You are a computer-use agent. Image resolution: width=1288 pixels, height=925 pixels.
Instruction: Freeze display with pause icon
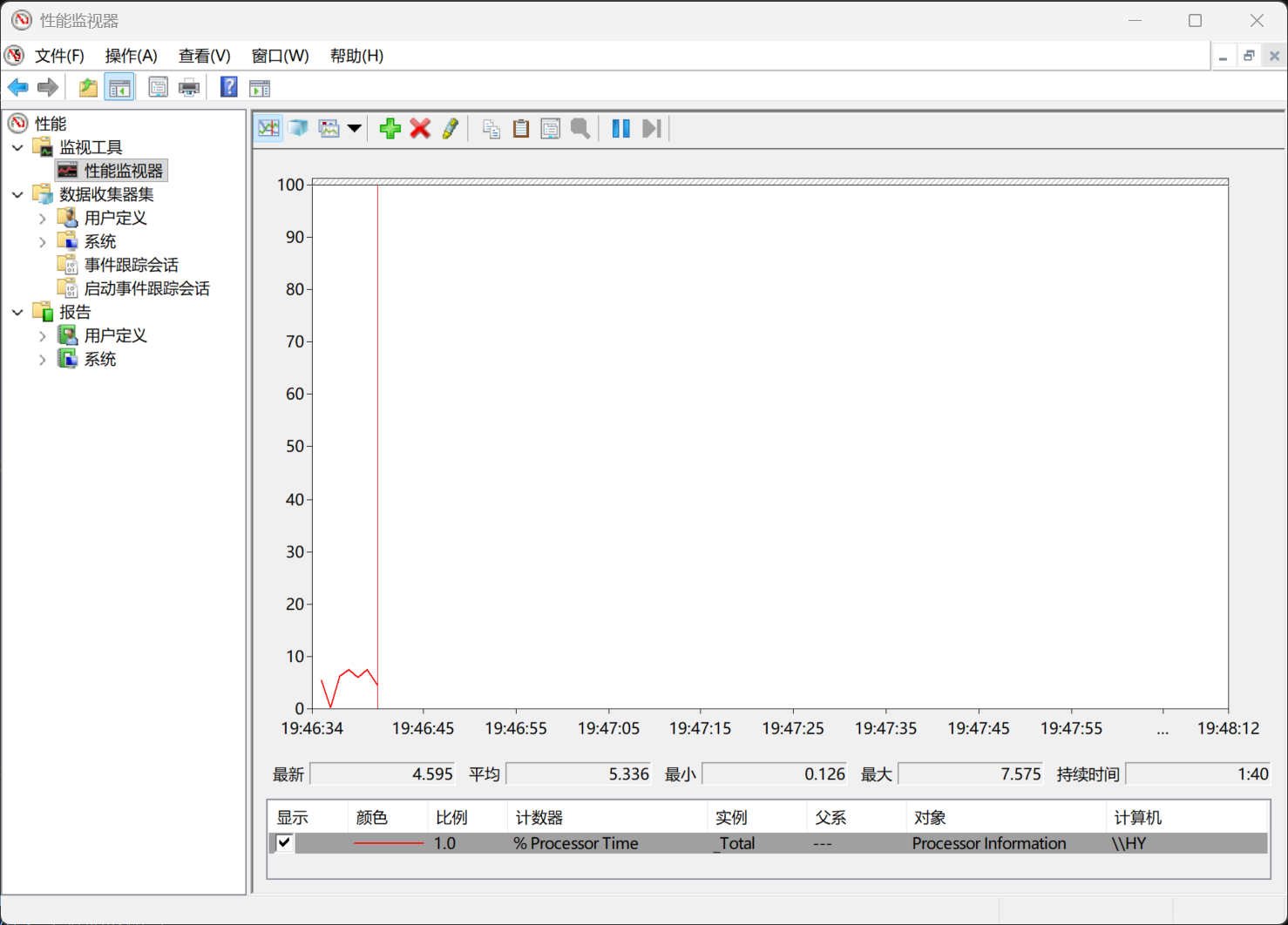coord(620,129)
